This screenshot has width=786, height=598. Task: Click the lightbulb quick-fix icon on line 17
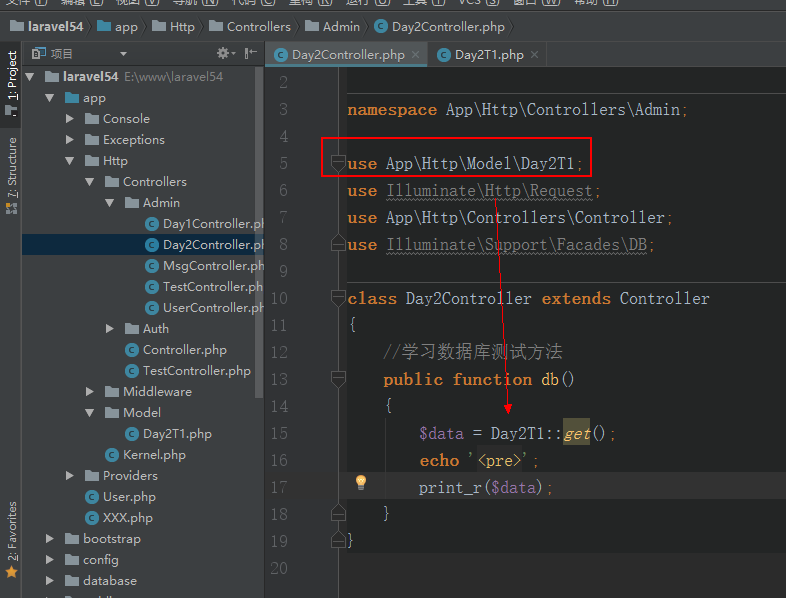coord(361,483)
